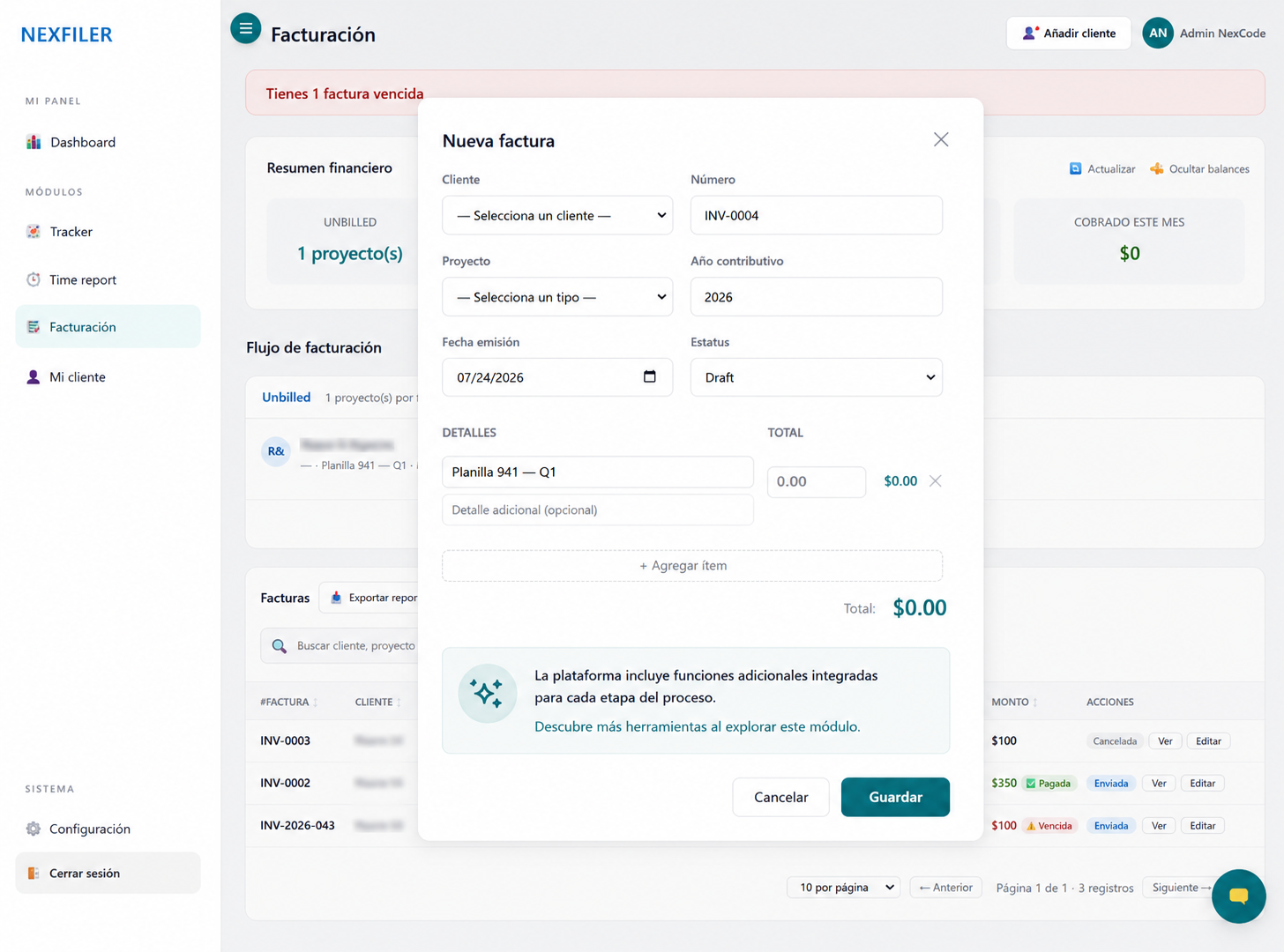This screenshot has height=952, width=1284.
Task: Click the AN user avatar
Action: [1158, 33]
